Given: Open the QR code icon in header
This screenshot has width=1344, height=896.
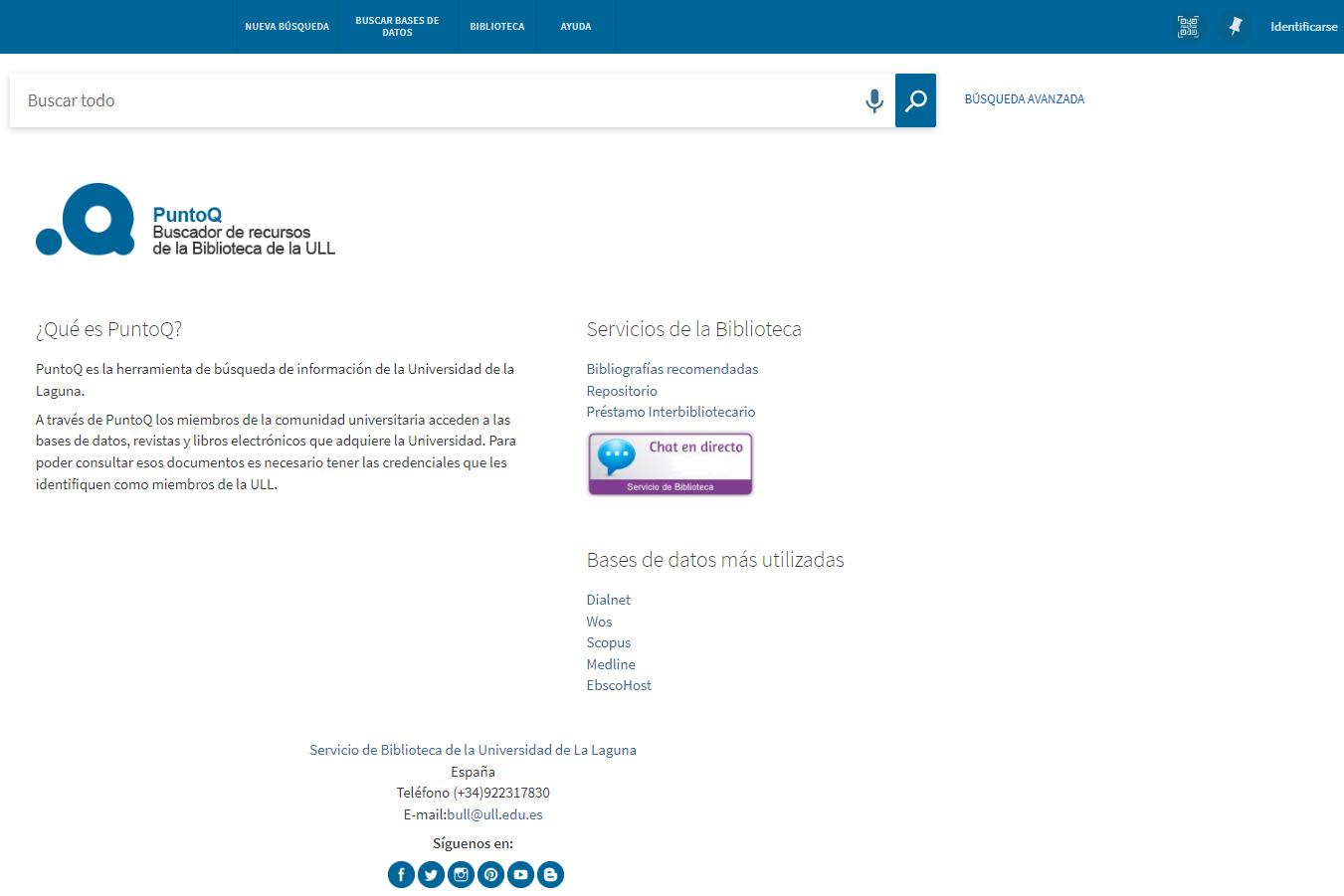Looking at the screenshot, I should point(1188,27).
